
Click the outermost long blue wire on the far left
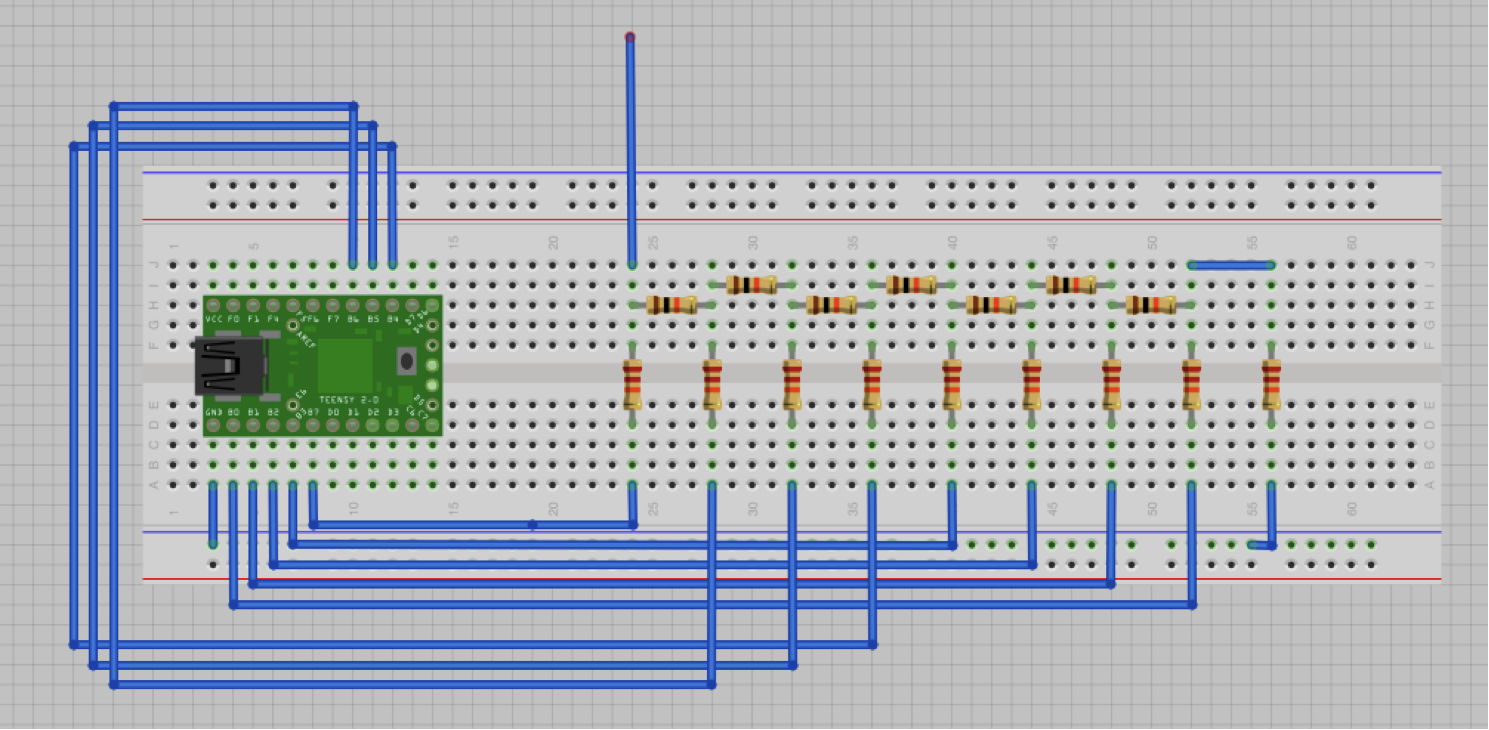coord(72,400)
